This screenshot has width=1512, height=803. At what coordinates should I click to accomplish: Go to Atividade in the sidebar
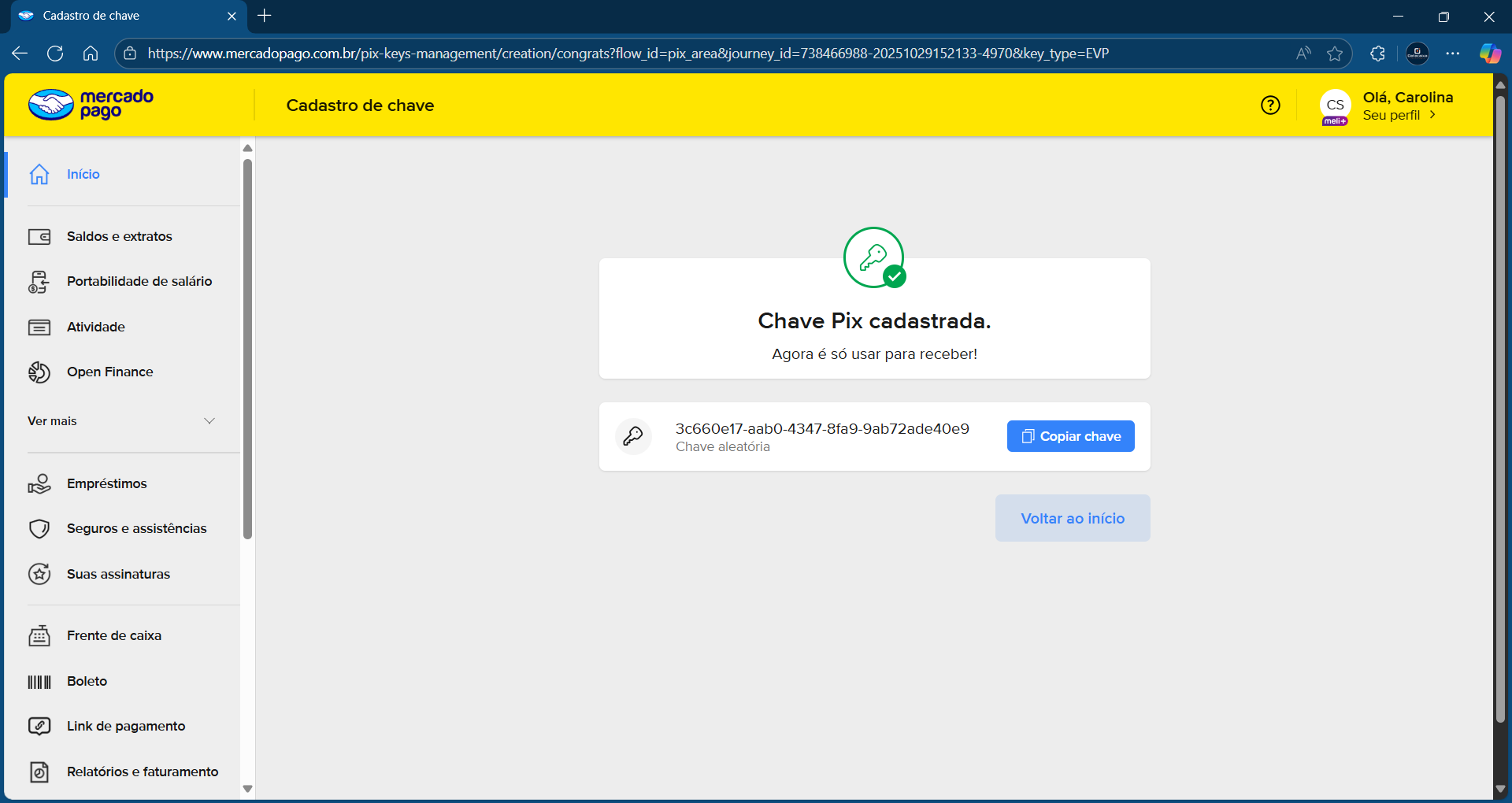pyautogui.click(x=95, y=327)
